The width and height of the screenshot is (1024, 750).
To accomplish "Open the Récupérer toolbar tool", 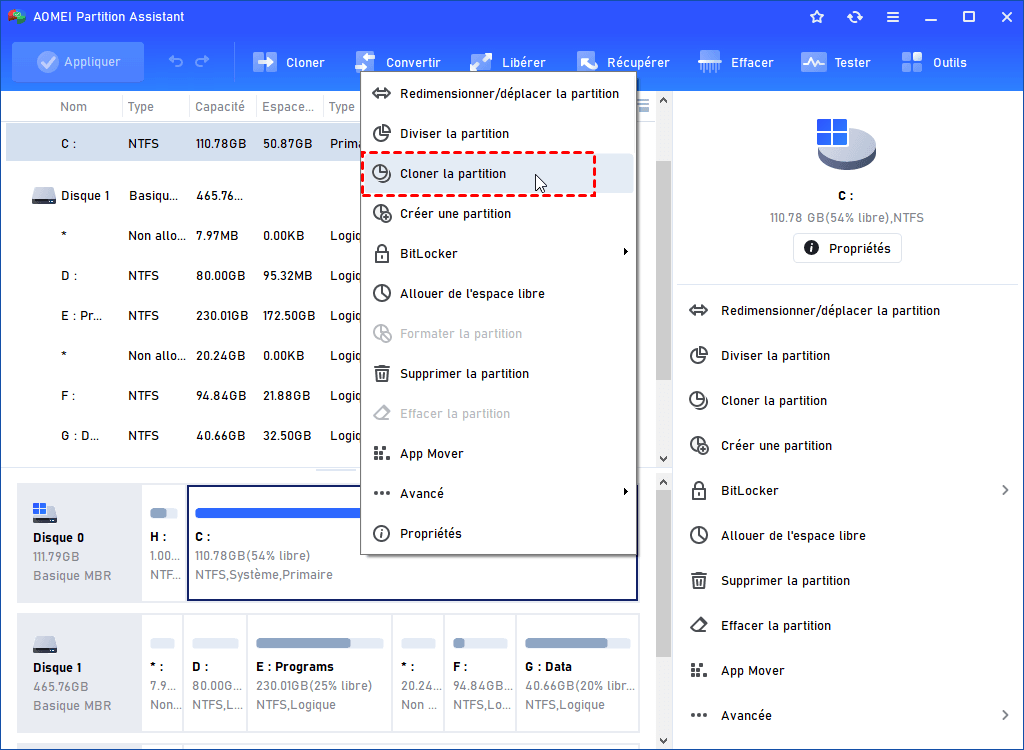I will [x=623, y=62].
